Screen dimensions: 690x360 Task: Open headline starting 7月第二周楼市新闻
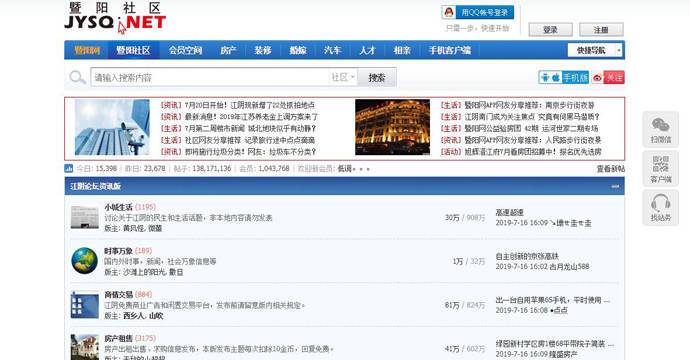point(250,129)
